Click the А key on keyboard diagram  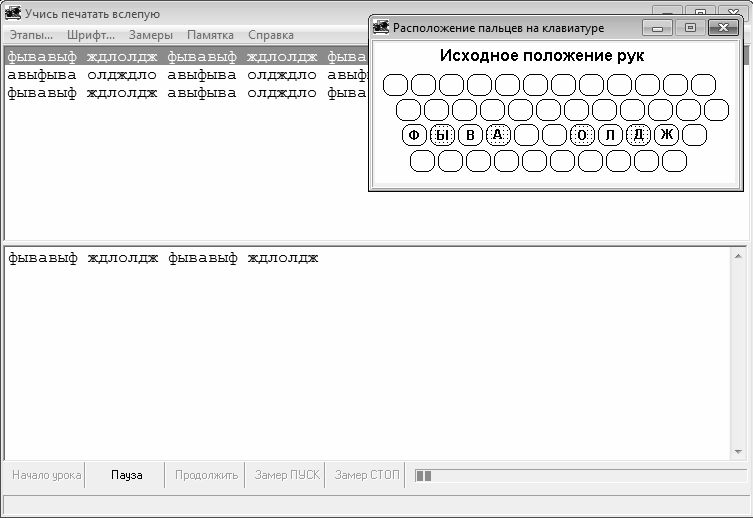point(498,135)
